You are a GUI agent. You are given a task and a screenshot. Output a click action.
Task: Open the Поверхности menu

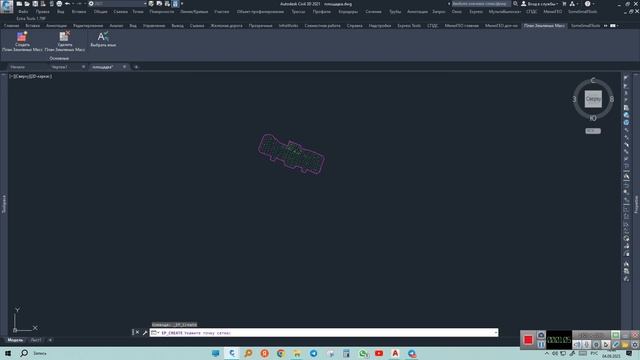[162, 12]
